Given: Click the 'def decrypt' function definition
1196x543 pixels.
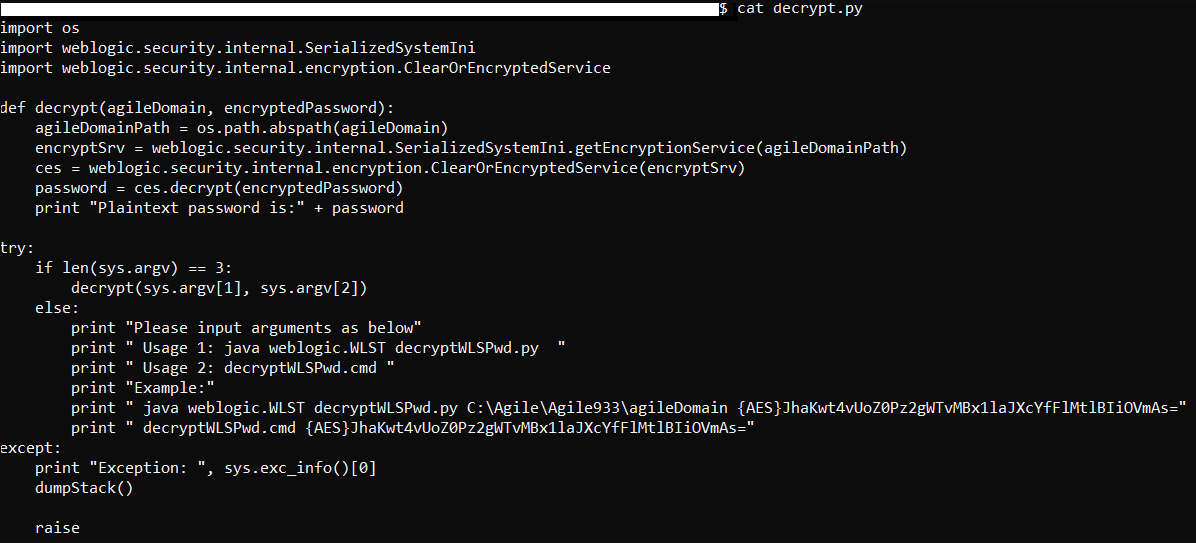Looking at the screenshot, I should (198, 108).
